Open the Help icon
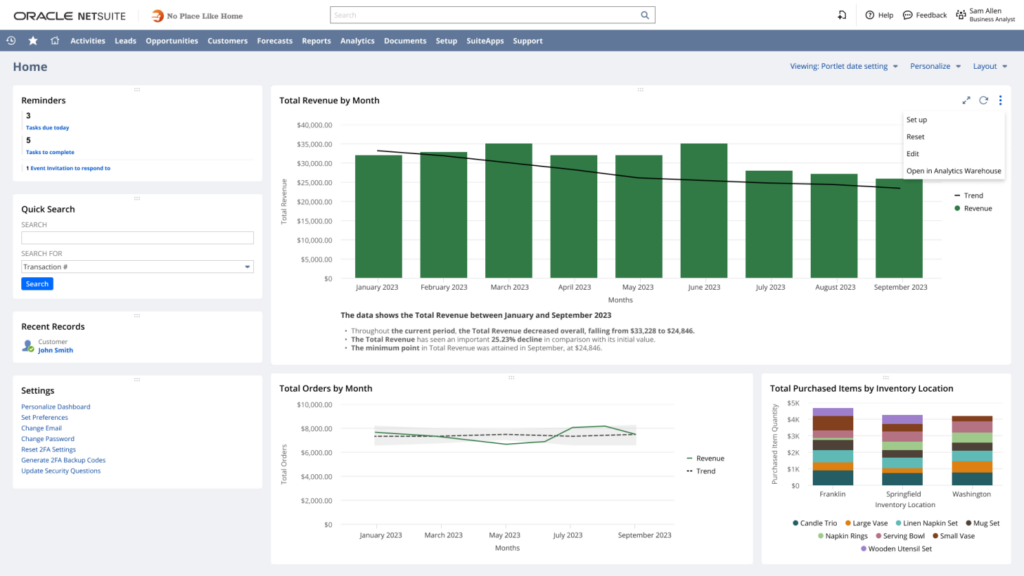The width and height of the screenshot is (1024, 576). tap(870, 15)
